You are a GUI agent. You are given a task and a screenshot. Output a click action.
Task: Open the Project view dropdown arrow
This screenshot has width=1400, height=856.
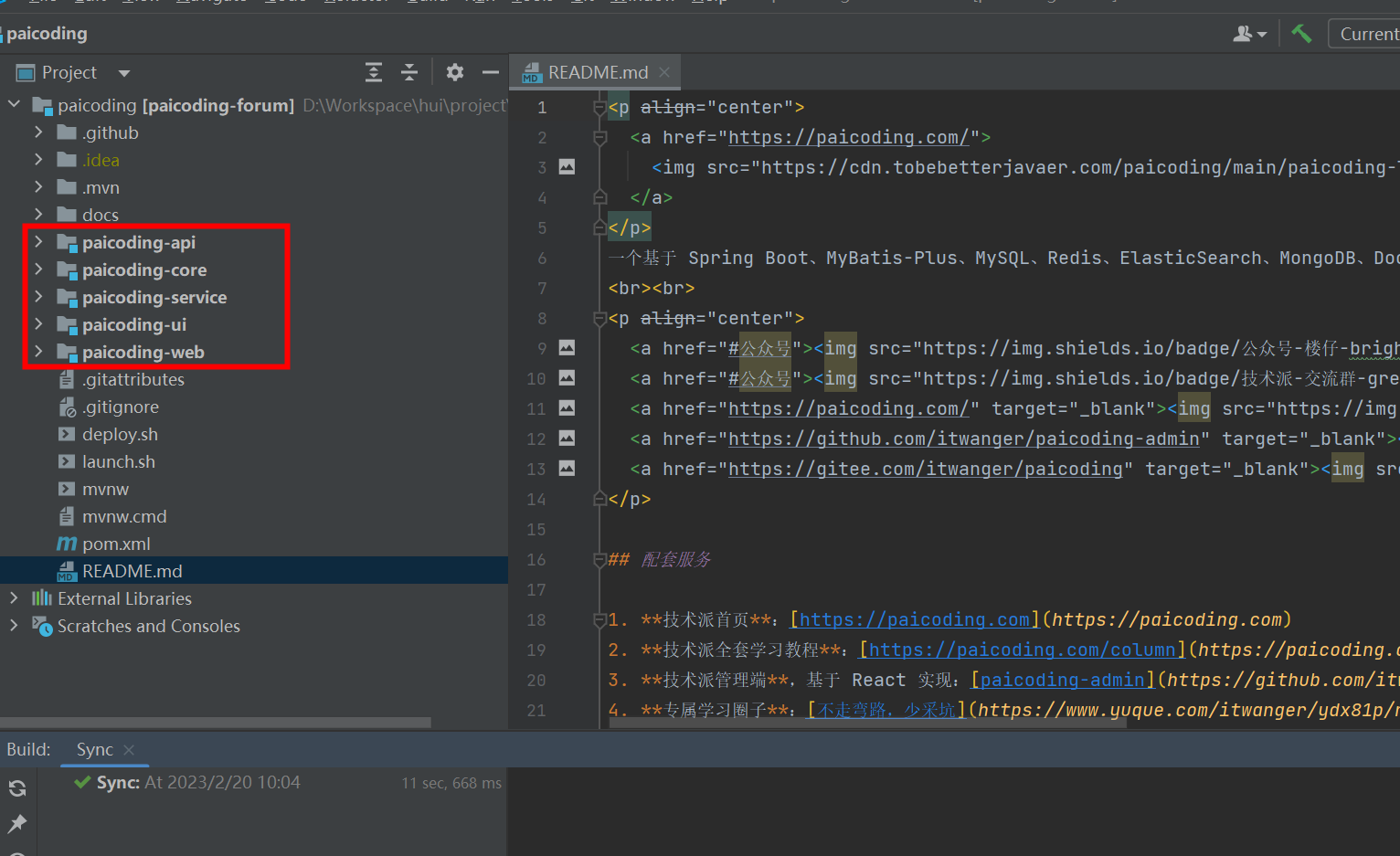(124, 73)
